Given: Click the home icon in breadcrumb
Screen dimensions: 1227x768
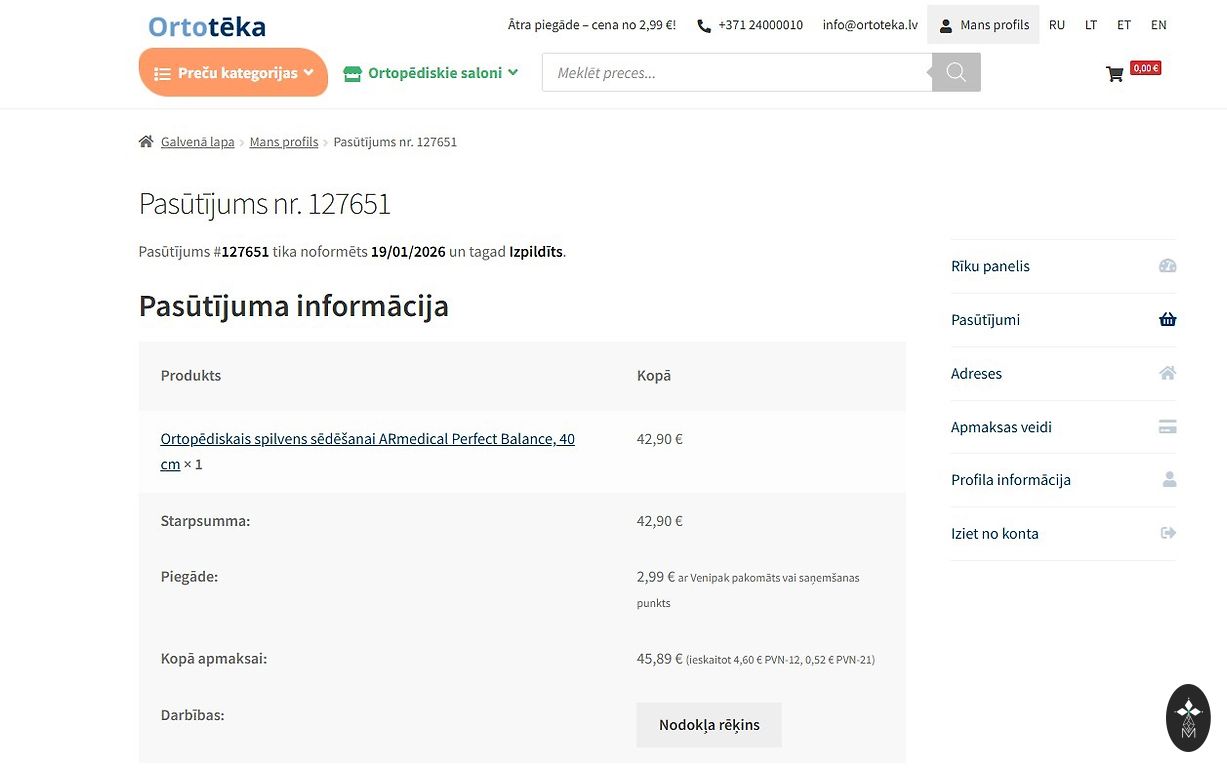Looking at the screenshot, I should (146, 142).
